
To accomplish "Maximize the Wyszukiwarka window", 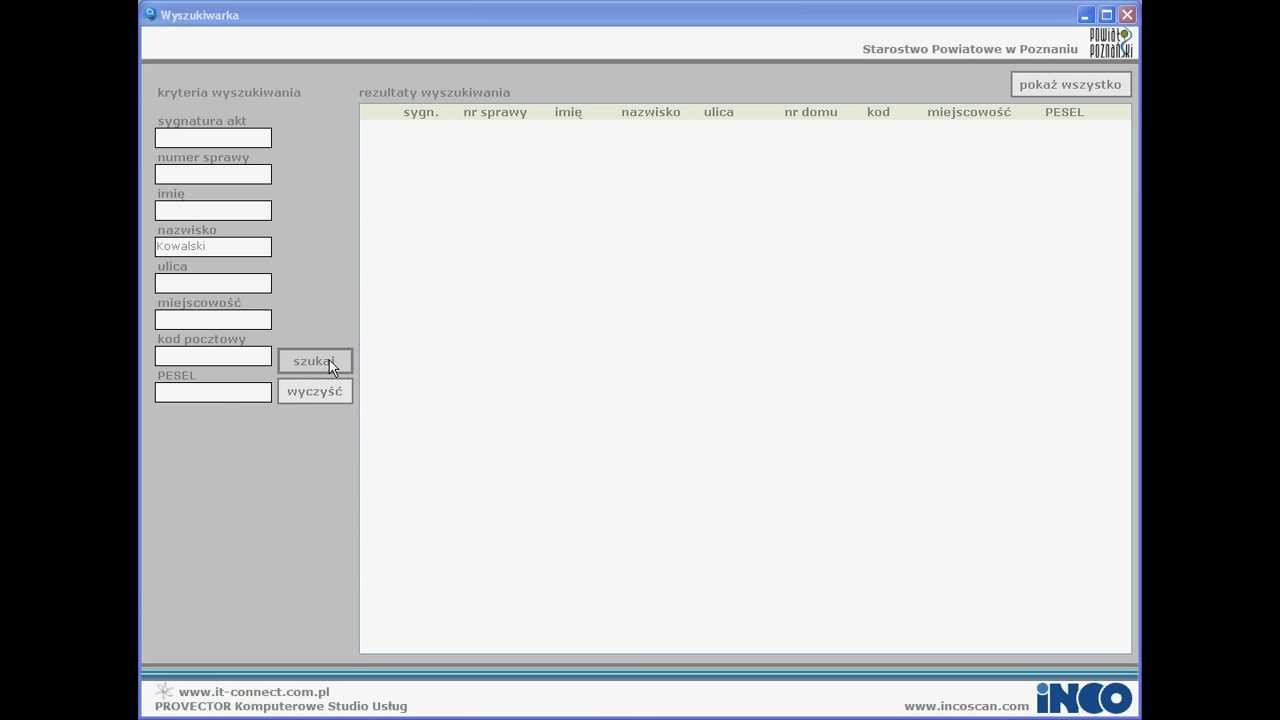I will tap(1107, 15).
